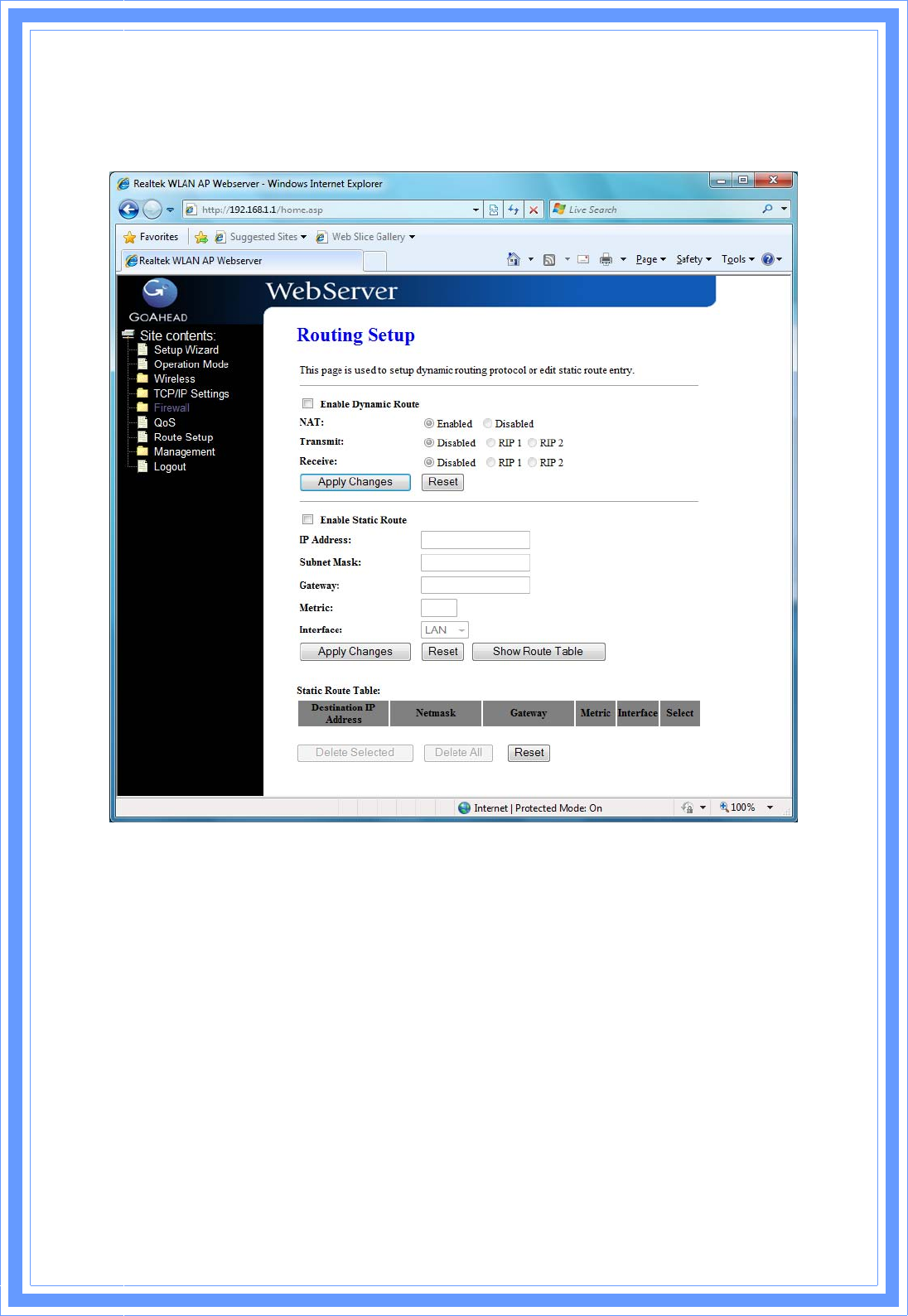This screenshot has height=1316, width=908.
Task: Apply Changes for dynamic route settings
Action: click(355, 482)
